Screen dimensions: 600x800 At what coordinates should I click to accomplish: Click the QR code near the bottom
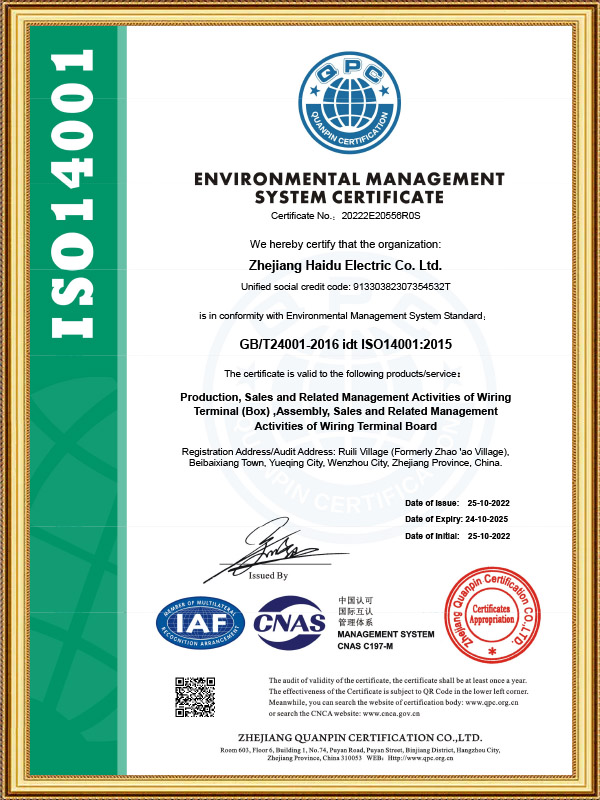195,697
